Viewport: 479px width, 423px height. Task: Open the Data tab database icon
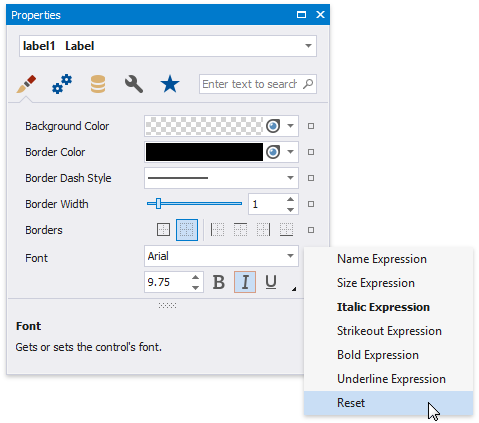click(x=98, y=84)
